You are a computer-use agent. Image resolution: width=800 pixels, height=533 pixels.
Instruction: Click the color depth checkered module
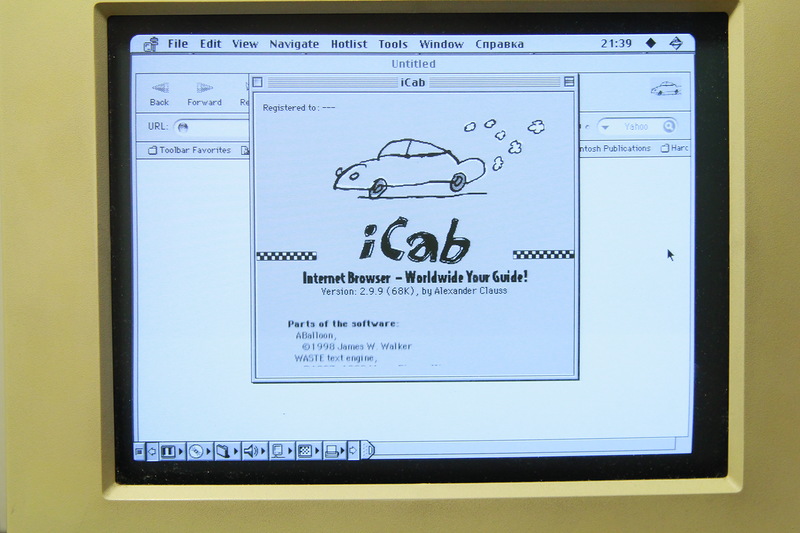[x=305, y=451]
